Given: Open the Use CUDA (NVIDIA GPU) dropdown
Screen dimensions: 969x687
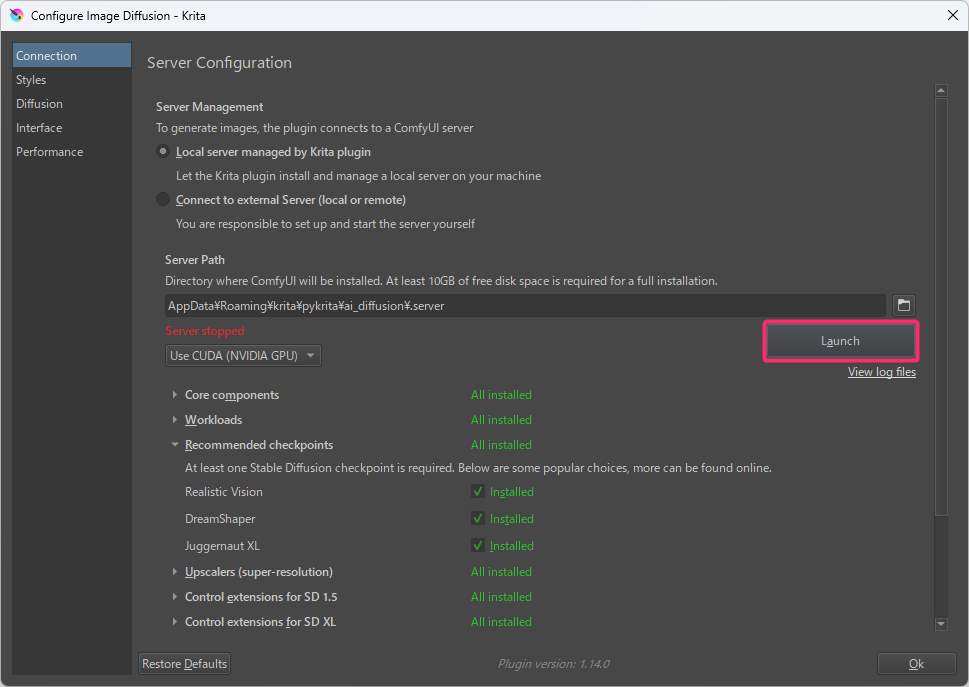Looking at the screenshot, I should pos(243,355).
